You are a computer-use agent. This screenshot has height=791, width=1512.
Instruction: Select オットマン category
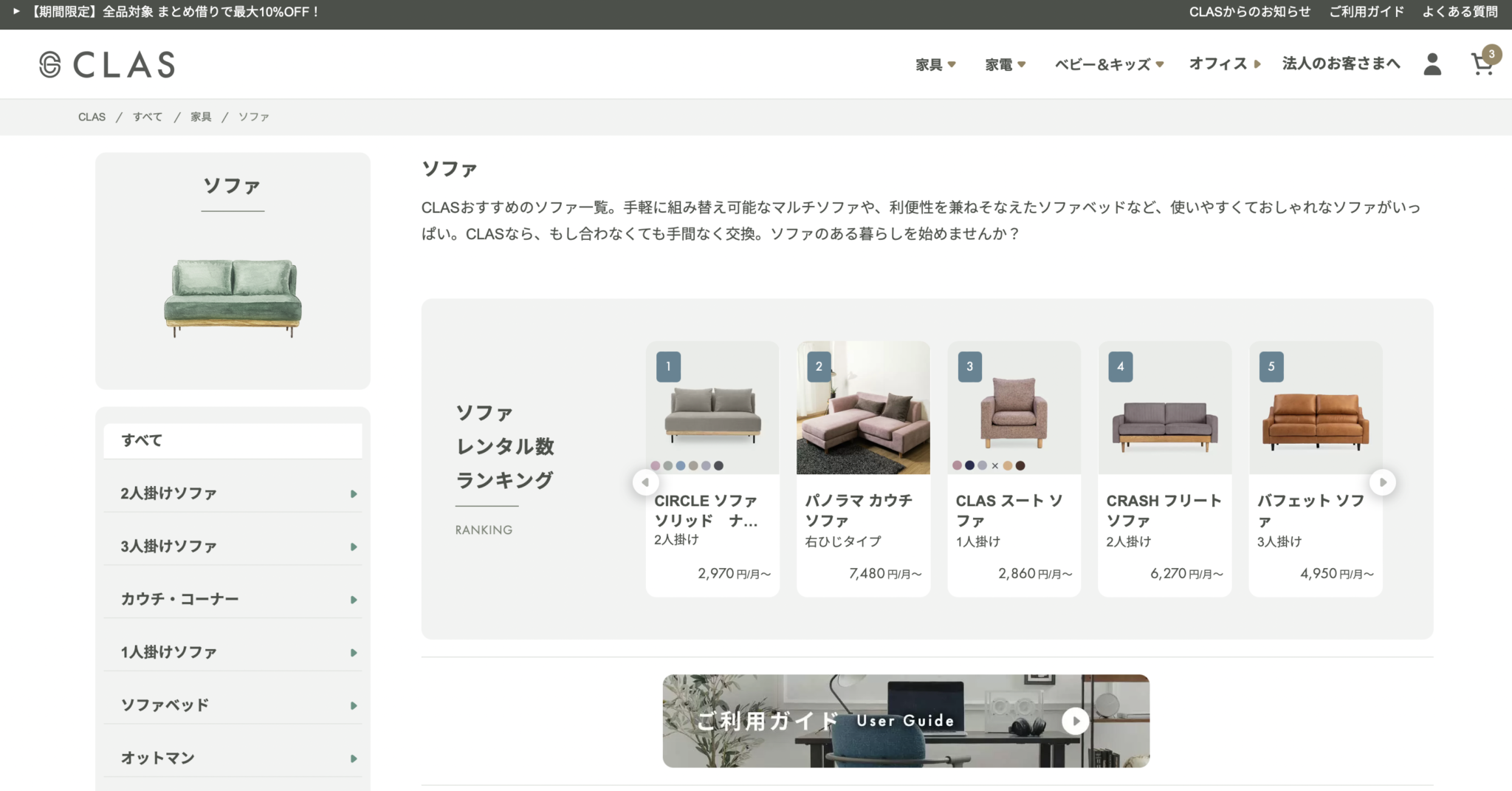pos(233,759)
